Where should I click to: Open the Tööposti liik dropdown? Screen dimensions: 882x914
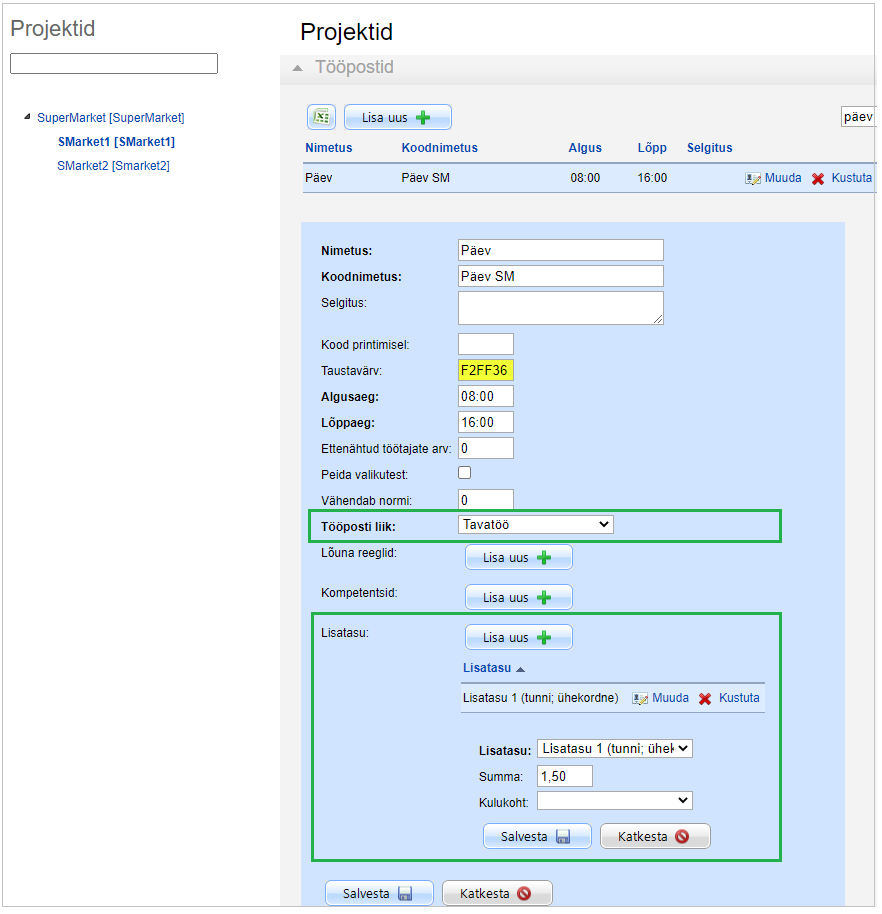click(x=535, y=524)
